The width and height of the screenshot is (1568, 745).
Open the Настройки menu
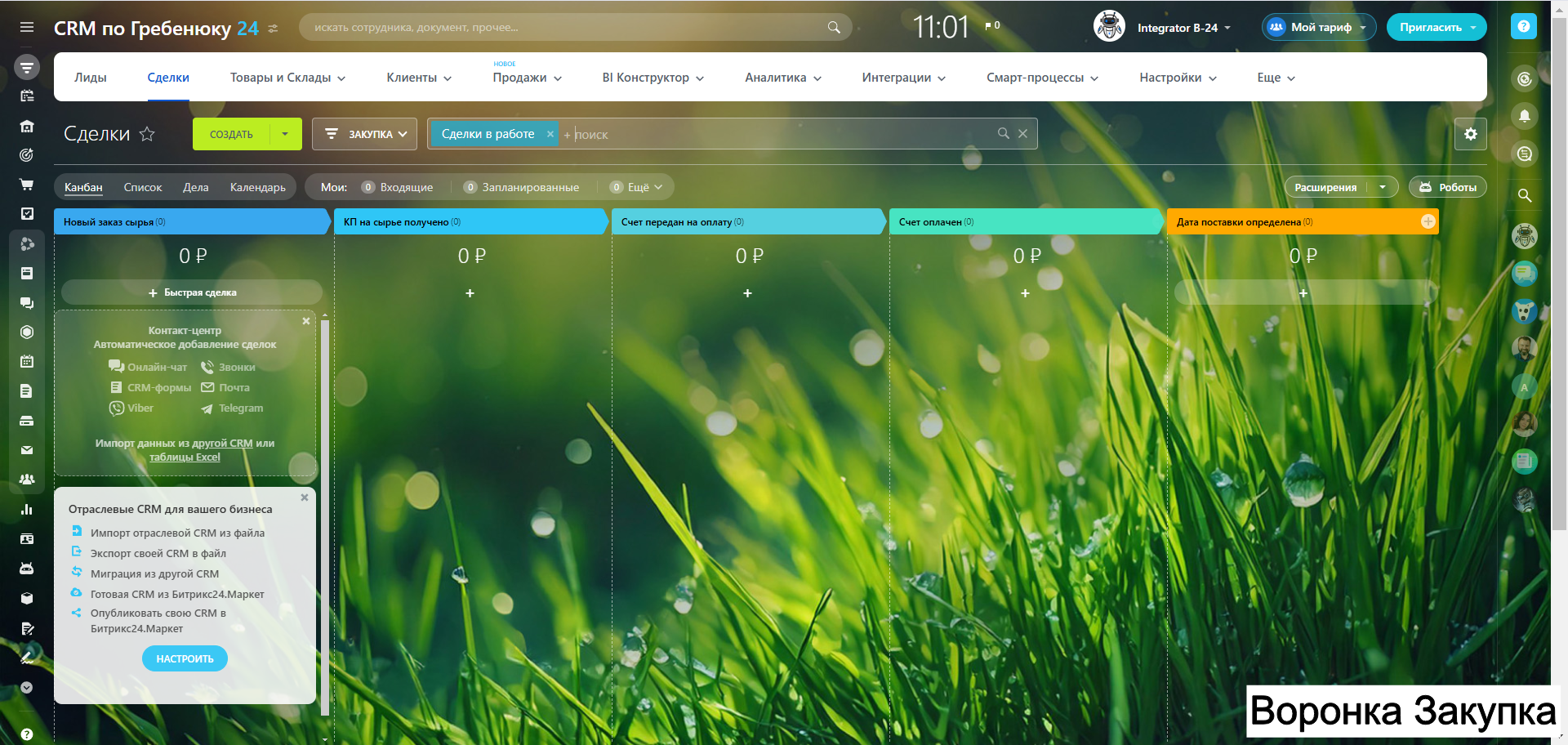[1178, 78]
